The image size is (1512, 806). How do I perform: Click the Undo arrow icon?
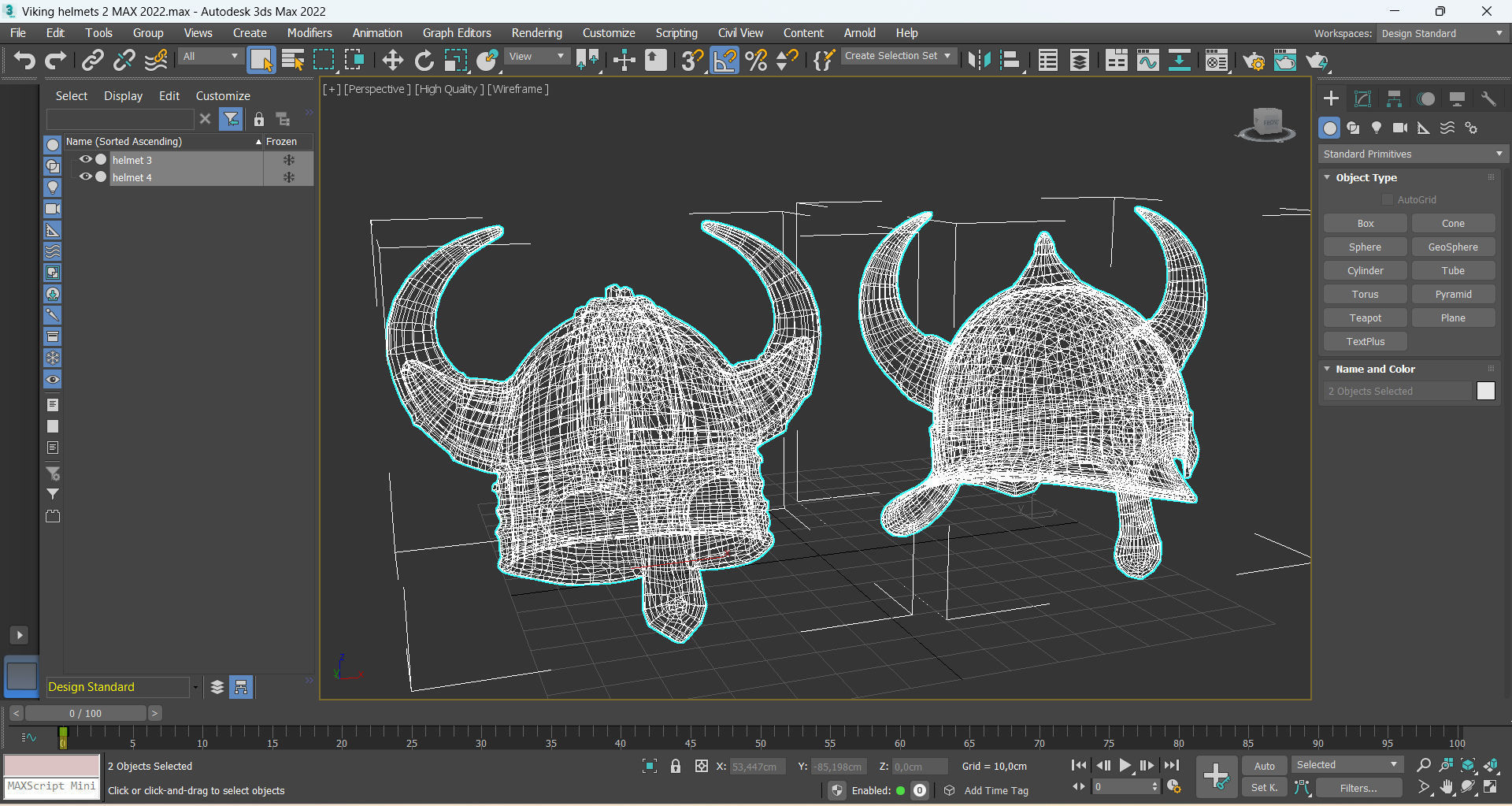(24, 61)
